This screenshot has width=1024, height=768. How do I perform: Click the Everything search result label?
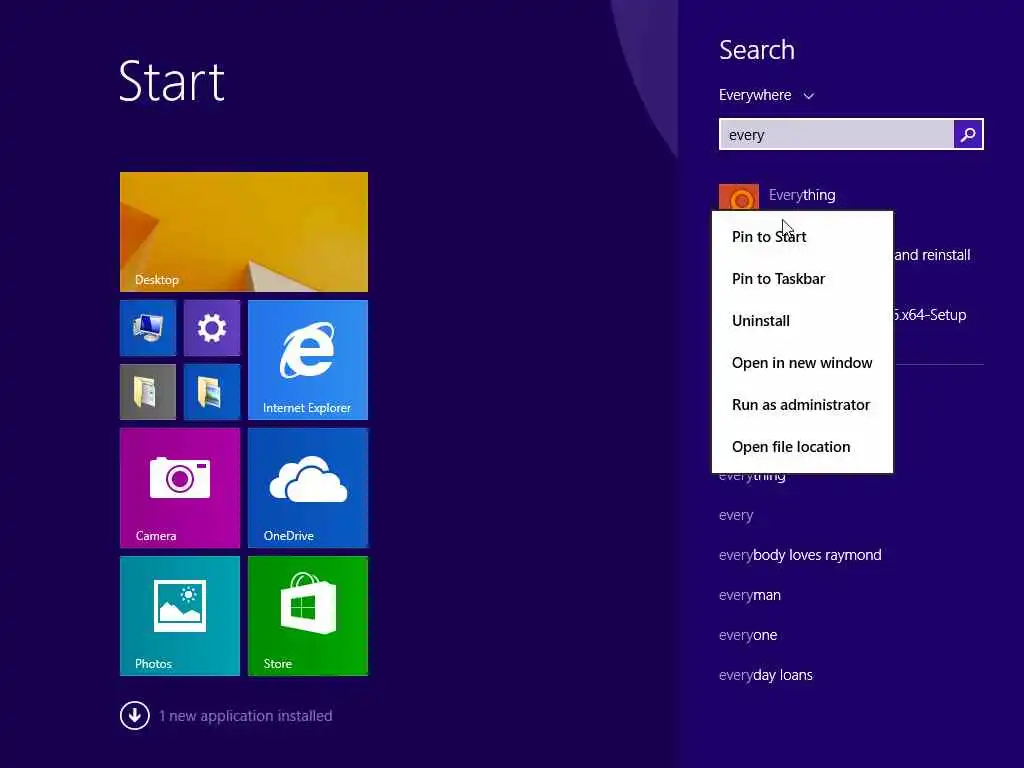tap(802, 195)
